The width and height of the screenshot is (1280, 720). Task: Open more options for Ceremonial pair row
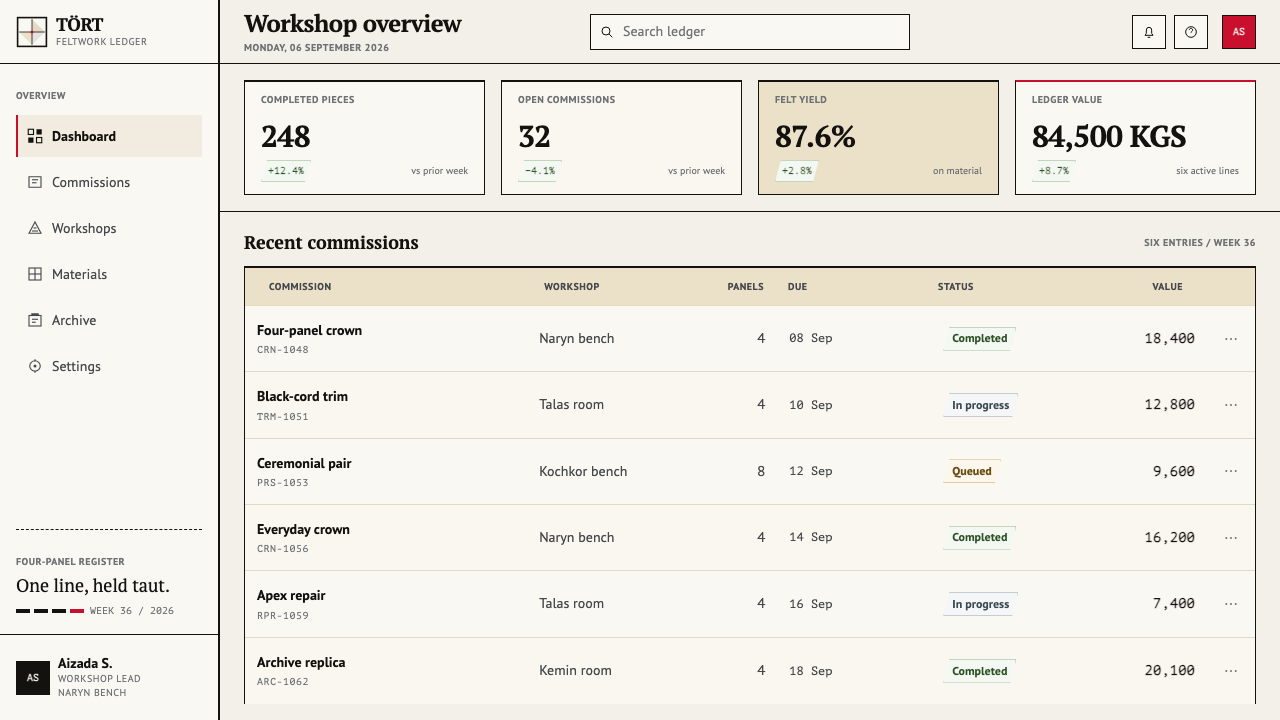1231,471
